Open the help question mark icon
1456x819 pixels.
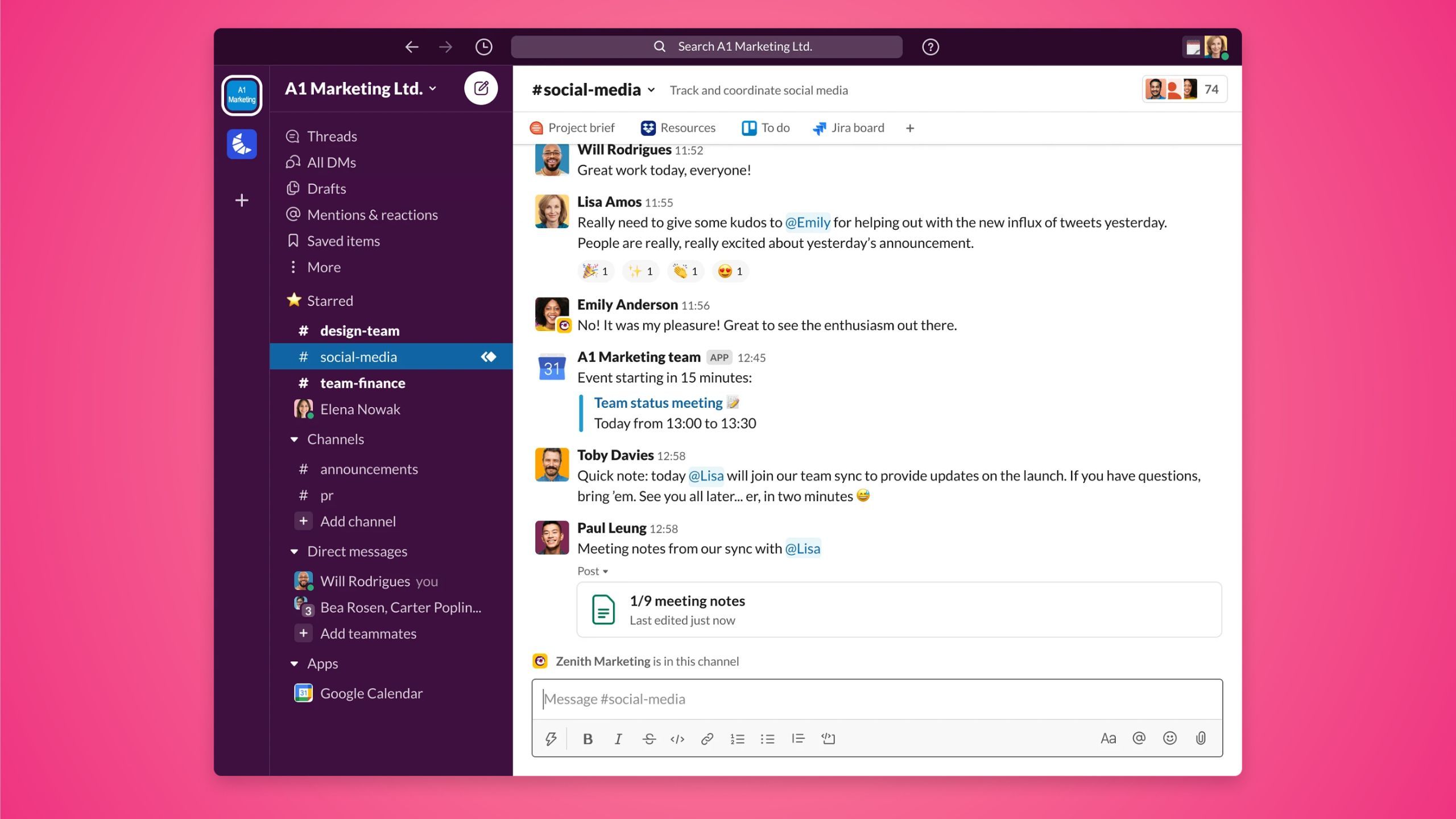[930, 47]
